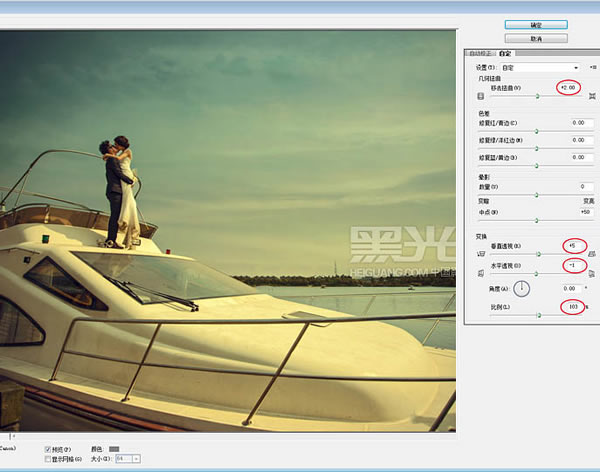Viewport: 600px width, 472px height.
Task: Switch to the Auto Correction (自动校正) tab
Action: [481, 53]
